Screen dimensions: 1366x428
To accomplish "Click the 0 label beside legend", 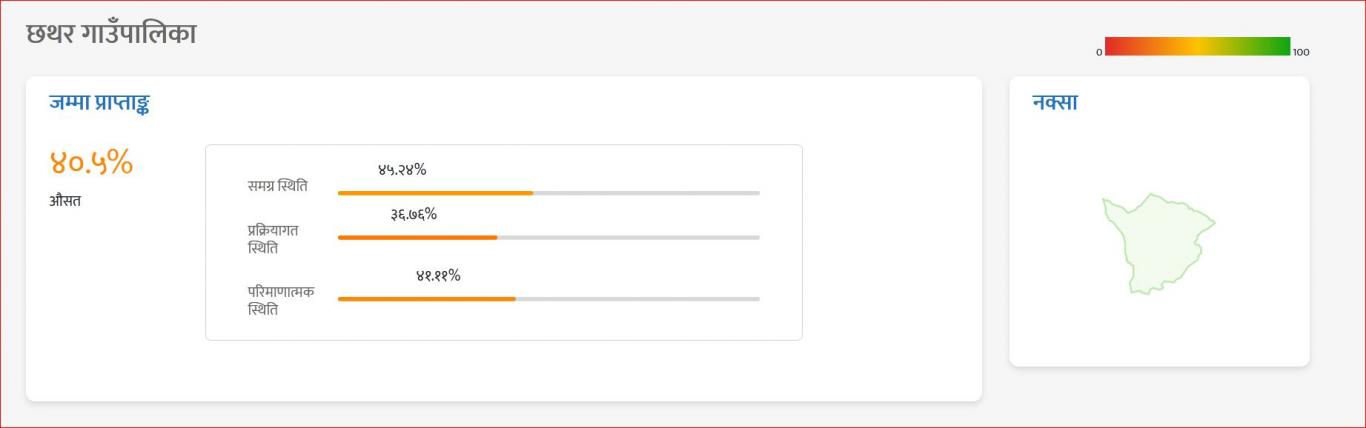I will tap(1099, 52).
